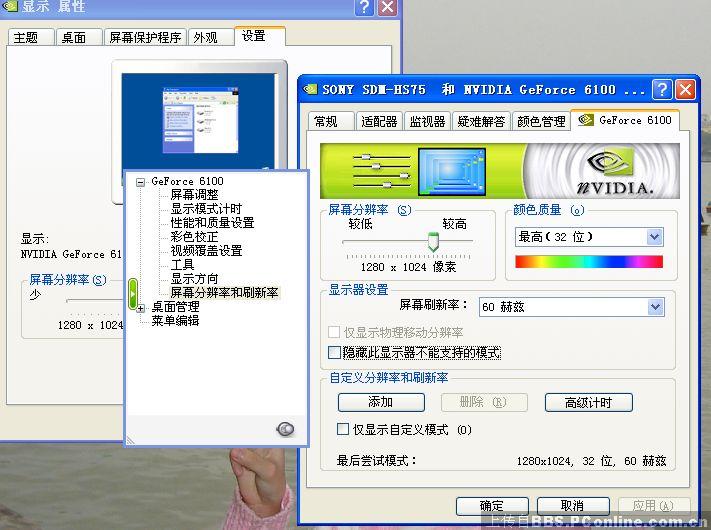Select 菜单编辑 in the tree
711x530 pixels.
(x=175, y=321)
